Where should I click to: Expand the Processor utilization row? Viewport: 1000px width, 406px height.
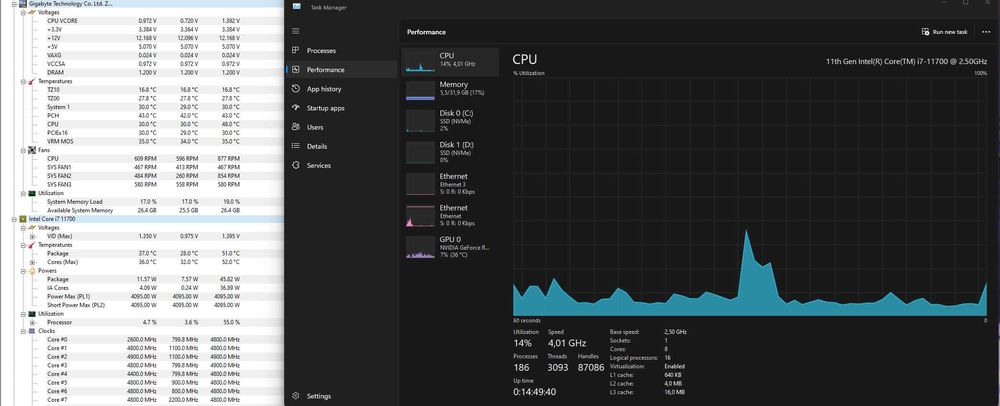click(32, 323)
